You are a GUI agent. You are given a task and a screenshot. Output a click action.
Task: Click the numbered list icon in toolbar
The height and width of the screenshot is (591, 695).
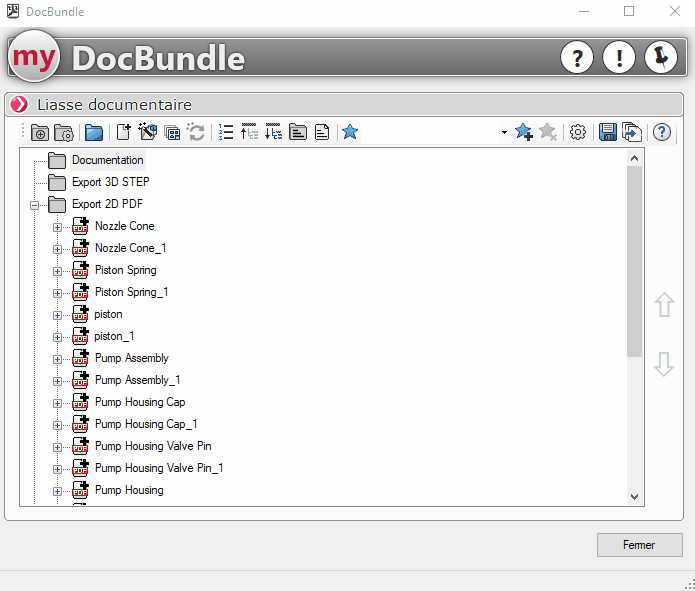(x=226, y=132)
